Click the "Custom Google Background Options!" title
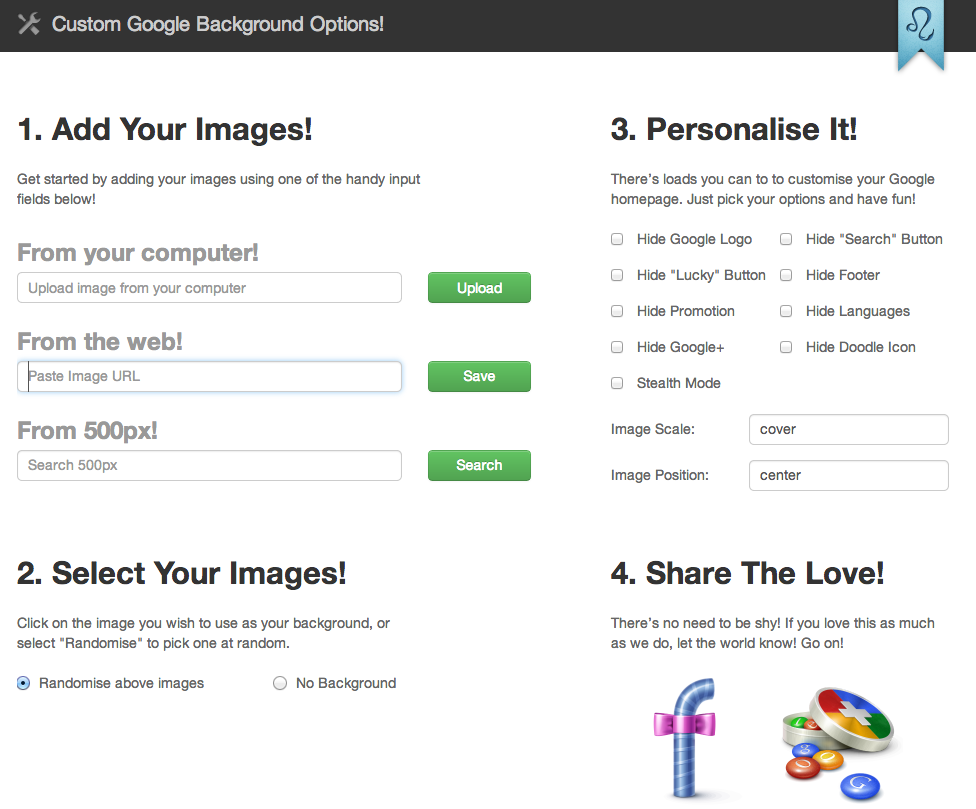The image size is (976, 809). coord(218,24)
